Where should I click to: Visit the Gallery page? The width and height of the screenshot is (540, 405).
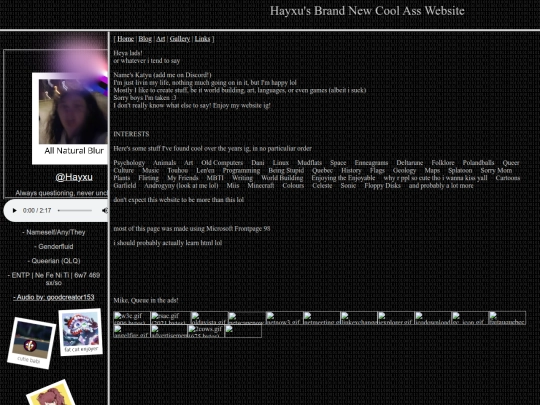(180, 39)
